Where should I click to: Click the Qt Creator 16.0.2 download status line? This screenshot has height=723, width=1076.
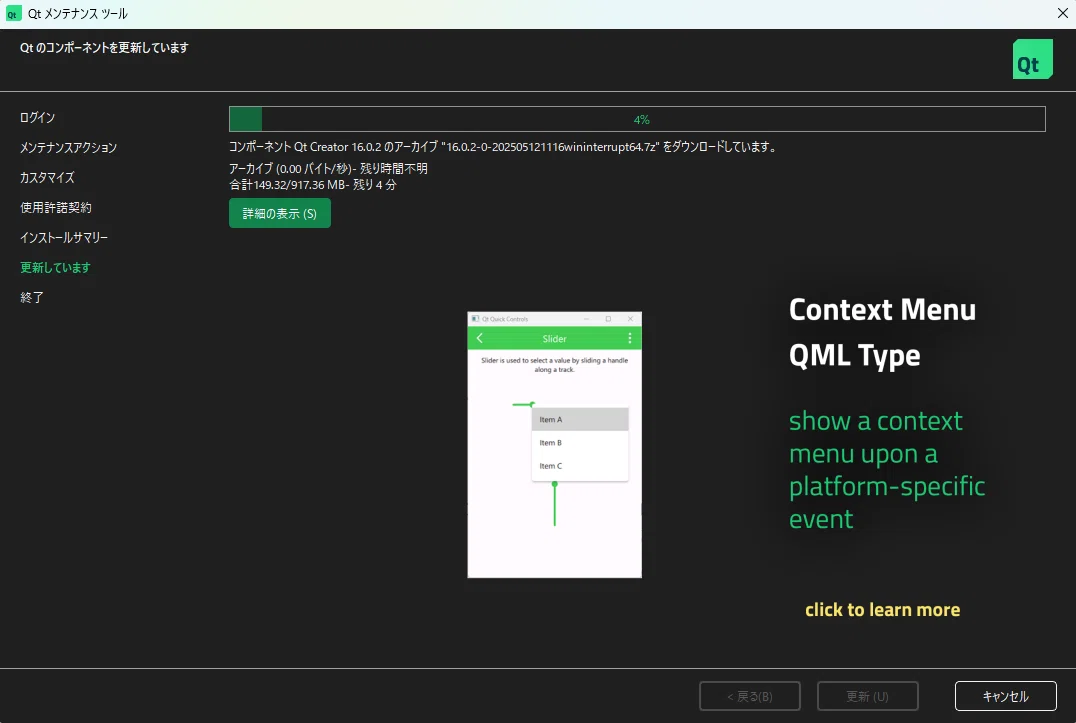tap(504, 147)
